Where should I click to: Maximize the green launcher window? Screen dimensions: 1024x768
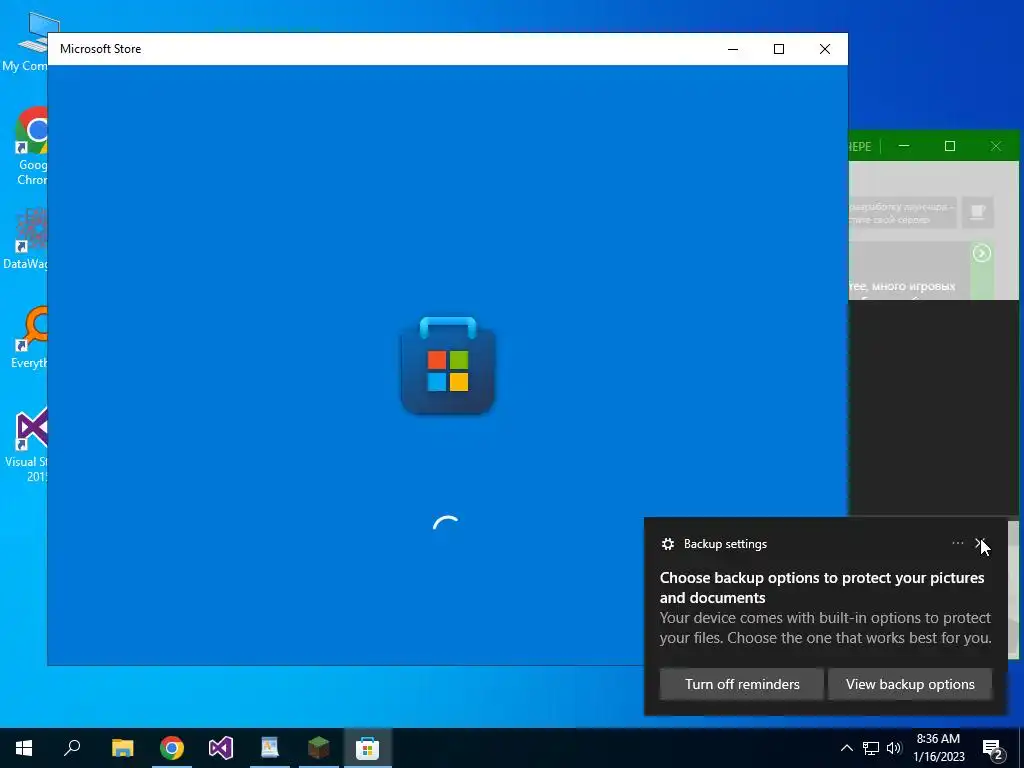950,146
